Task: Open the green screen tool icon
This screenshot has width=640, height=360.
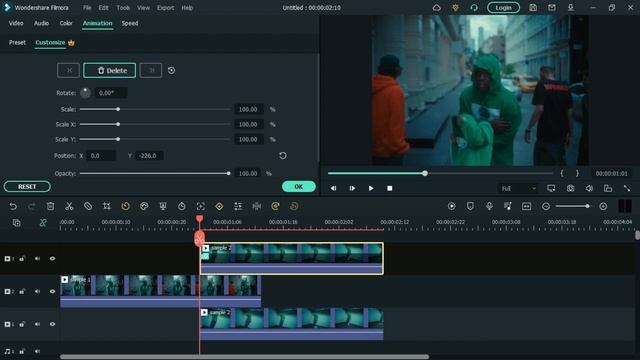Action: coord(163,207)
